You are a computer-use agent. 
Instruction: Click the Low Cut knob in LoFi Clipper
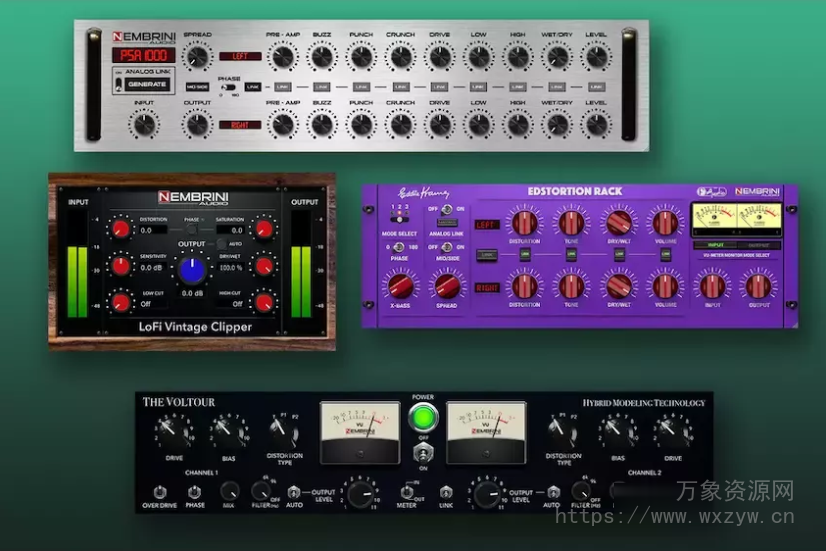coord(121,302)
